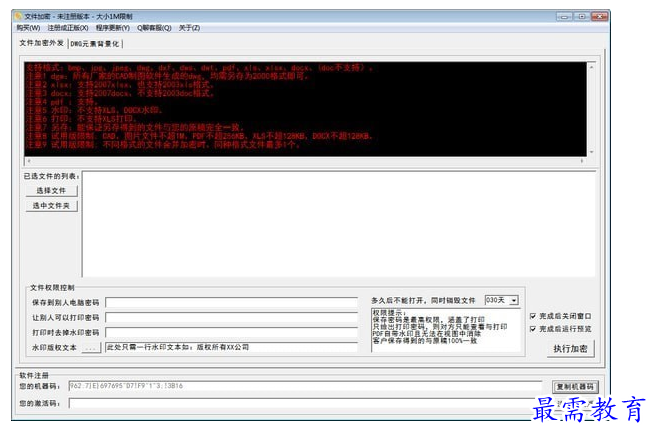Open the 关于(Z) menu
The width and height of the screenshot is (654, 441).
click(189, 28)
